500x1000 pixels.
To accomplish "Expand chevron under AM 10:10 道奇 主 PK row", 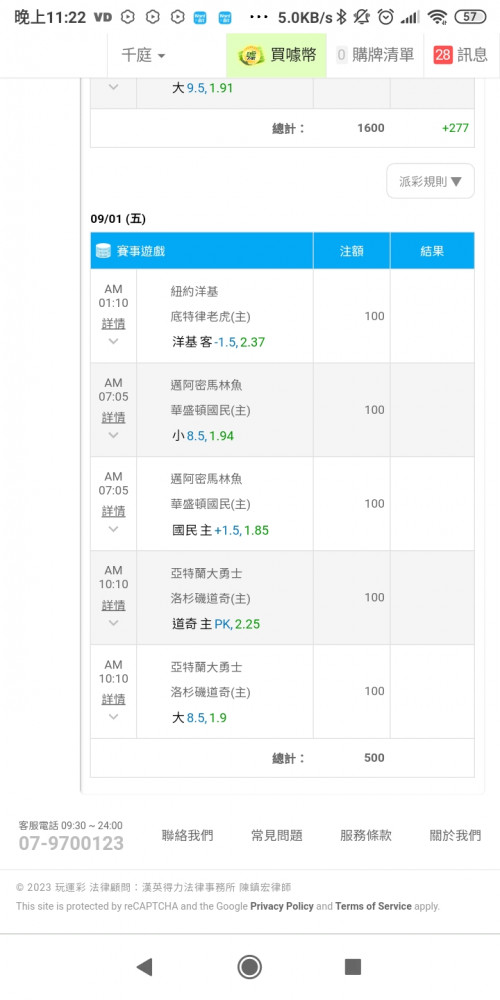I will [x=114, y=623].
